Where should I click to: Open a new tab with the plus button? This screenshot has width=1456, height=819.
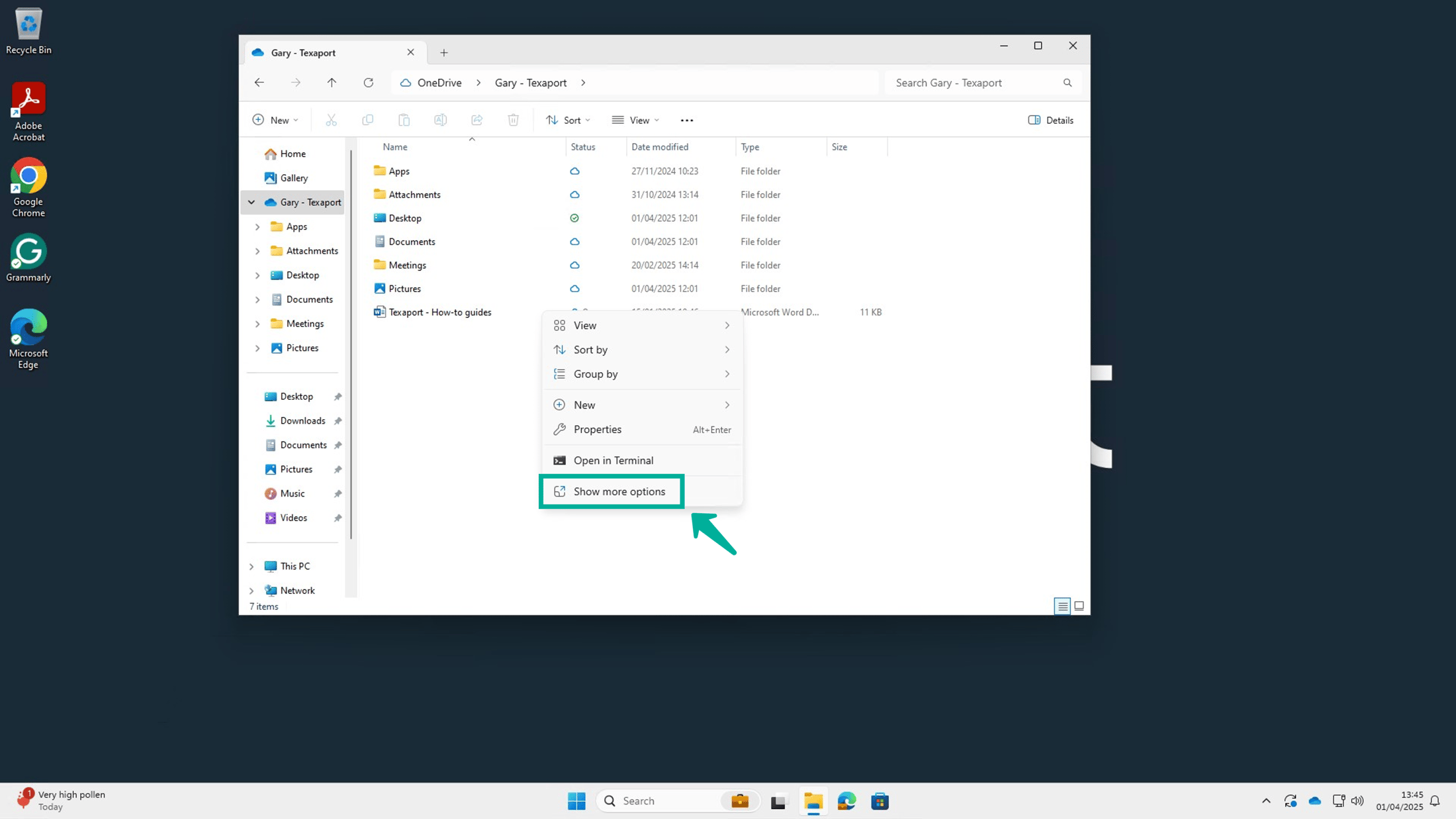(x=444, y=52)
